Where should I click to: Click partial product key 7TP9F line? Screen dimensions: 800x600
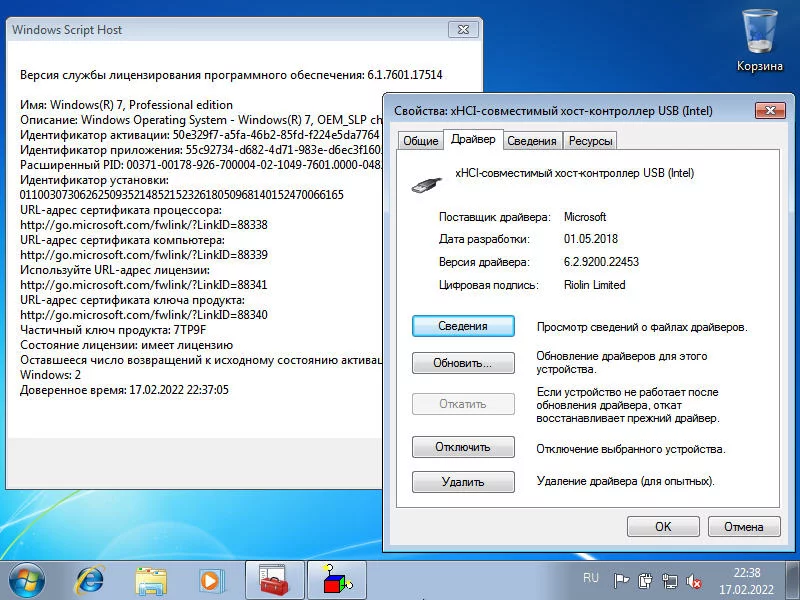coord(113,330)
